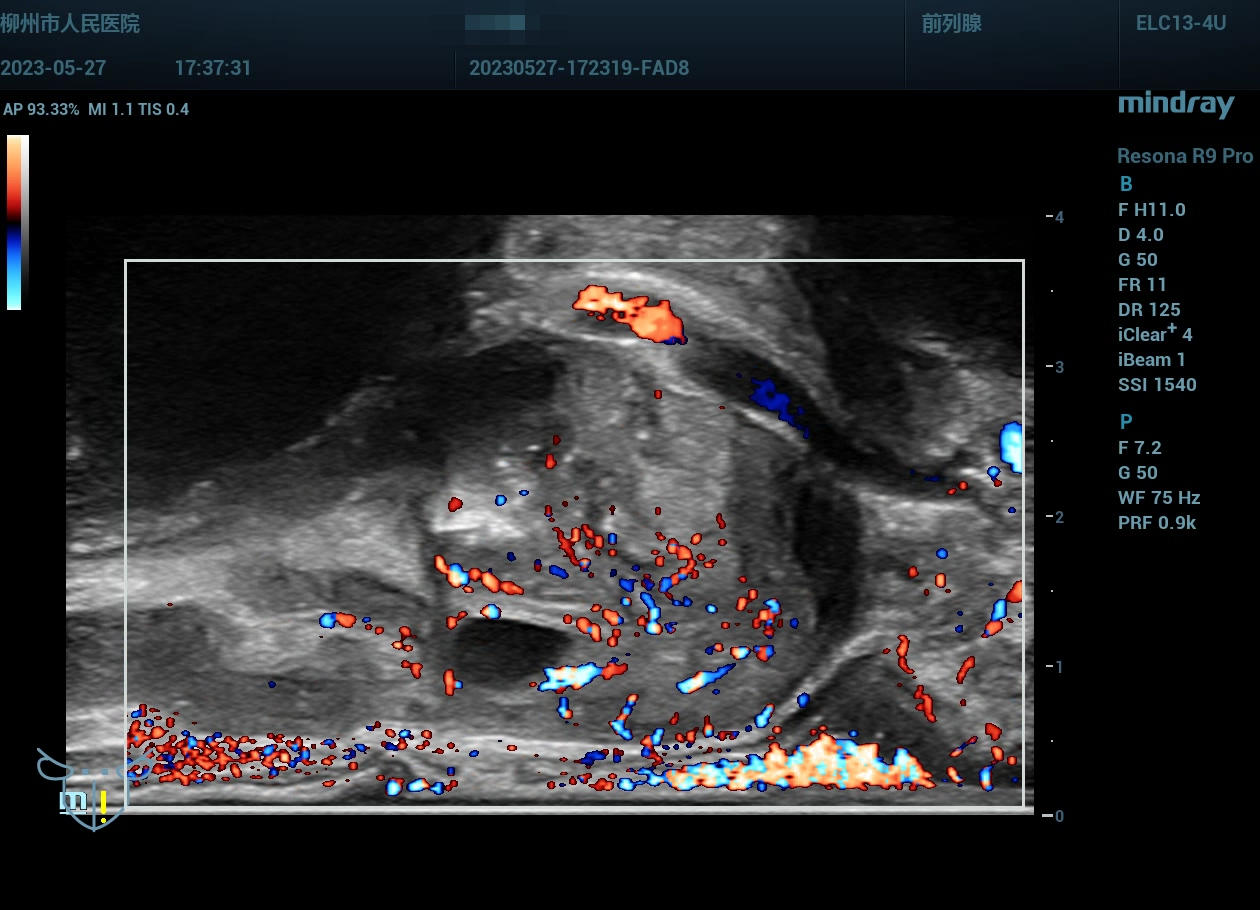Click the underlined 'm' probe orientation marker

(x=73, y=800)
